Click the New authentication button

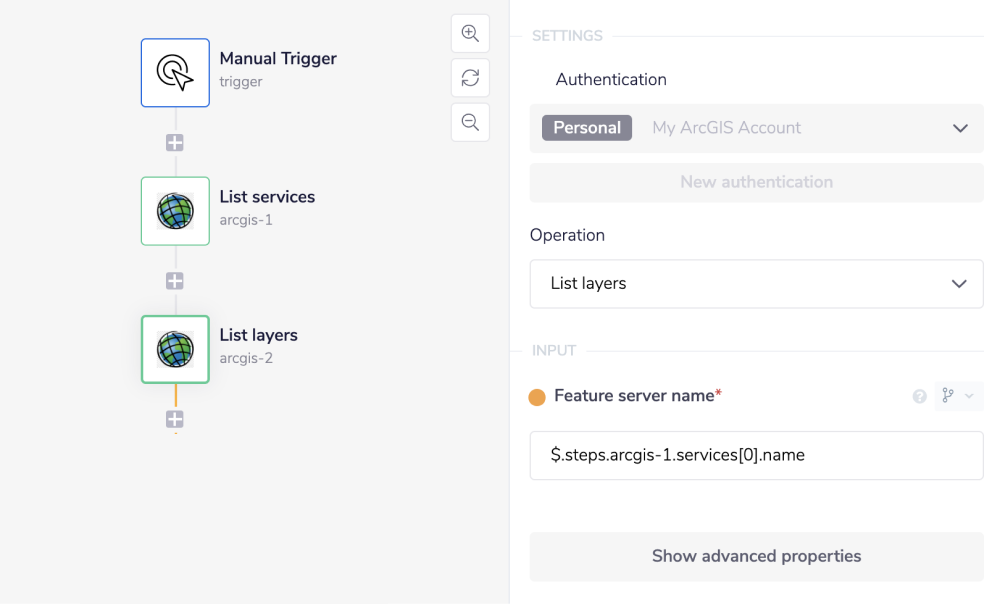click(756, 182)
